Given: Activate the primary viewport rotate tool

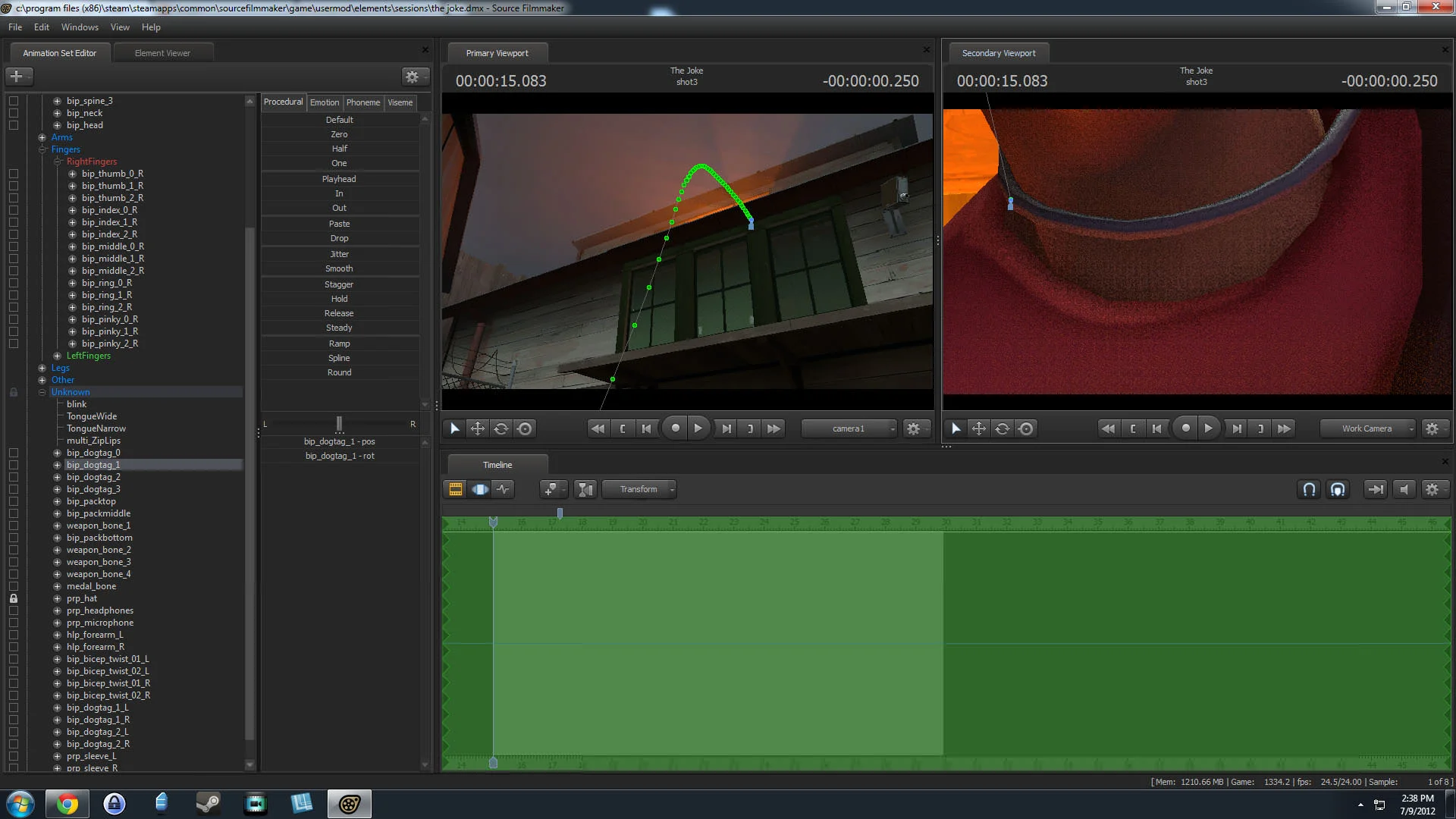Looking at the screenshot, I should (x=501, y=428).
